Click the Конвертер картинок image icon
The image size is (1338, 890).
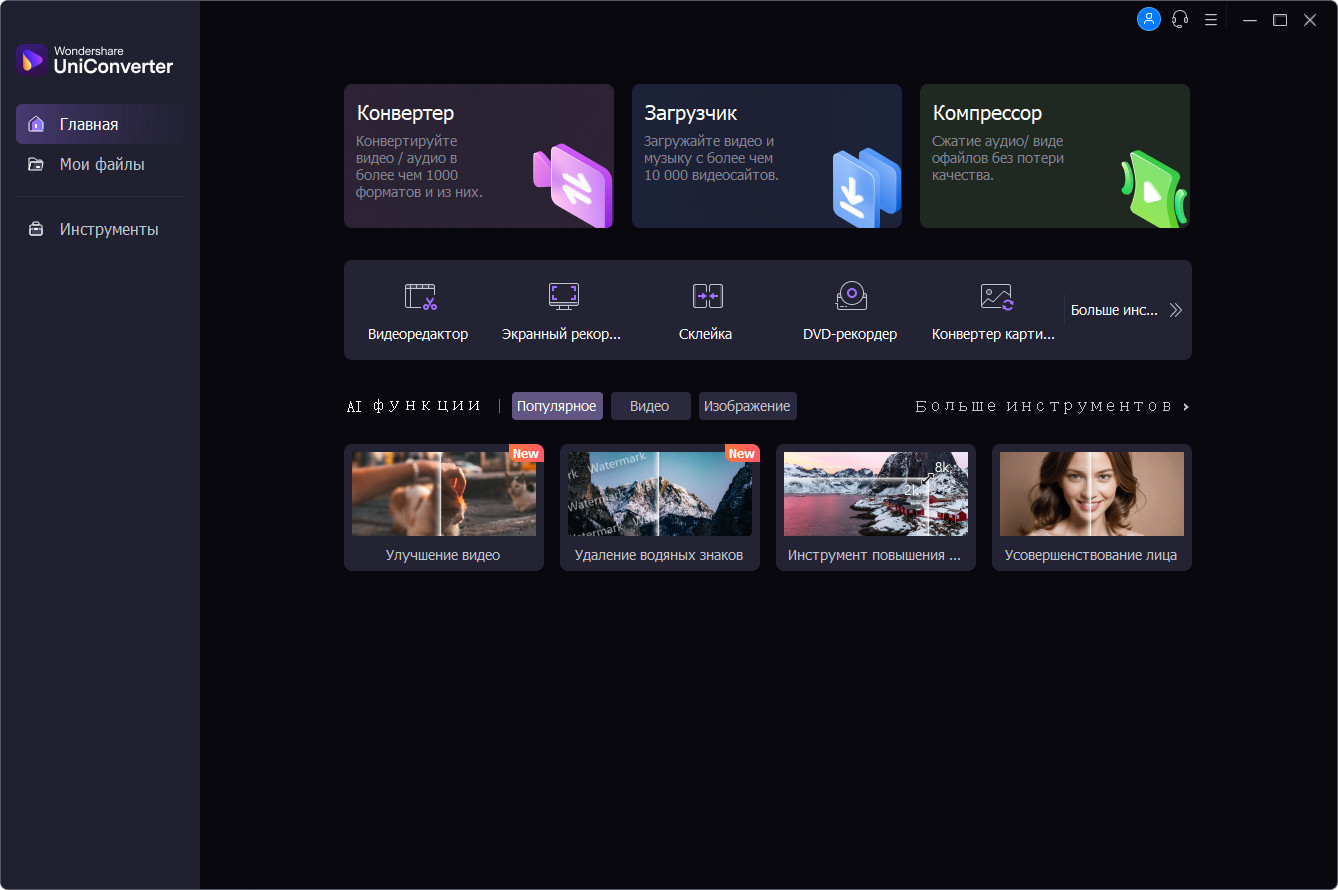[x=997, y=296]
